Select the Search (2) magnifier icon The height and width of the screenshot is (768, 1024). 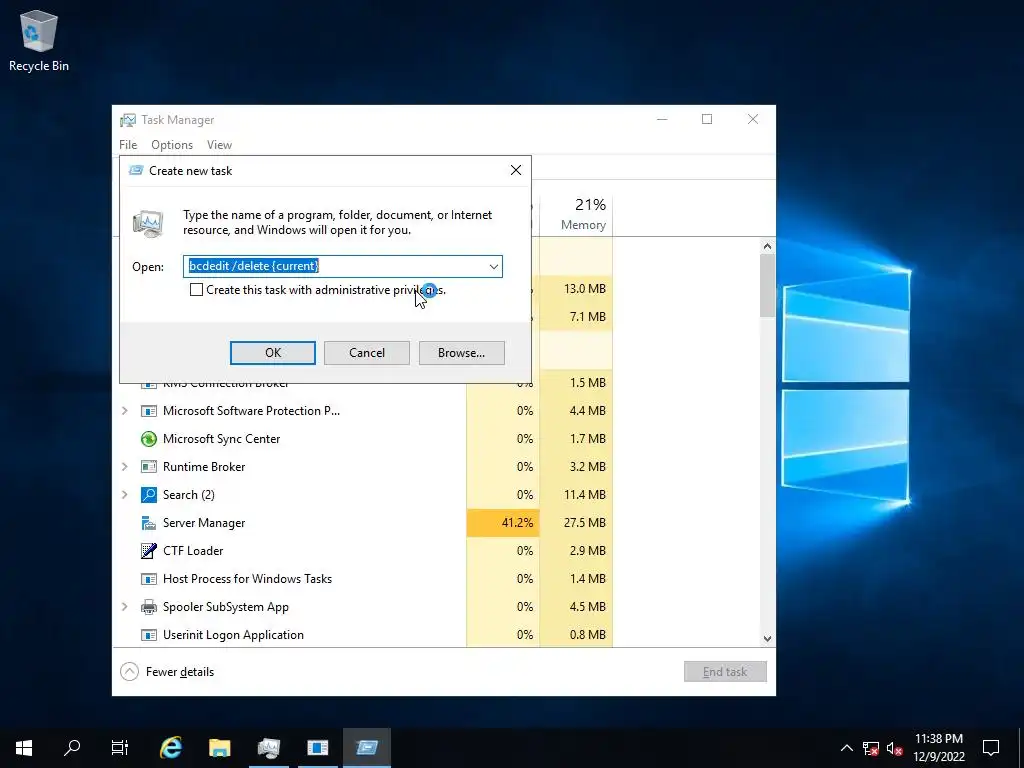pyautogui.click(x=149, y=495)
